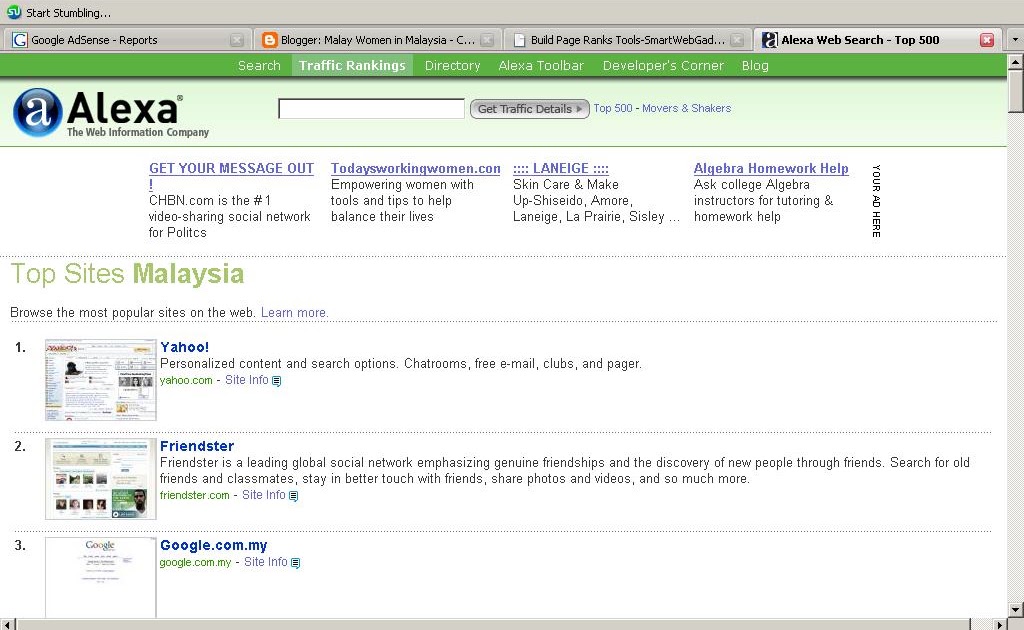Open the Traffic Rankings menu item
This screenshot has width=1024, height=630.
(352, 65)
